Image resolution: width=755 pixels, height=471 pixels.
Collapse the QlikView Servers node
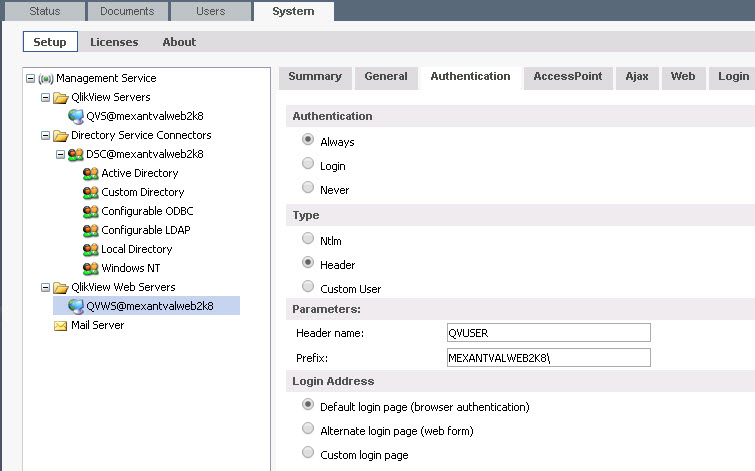click(45, 98)
